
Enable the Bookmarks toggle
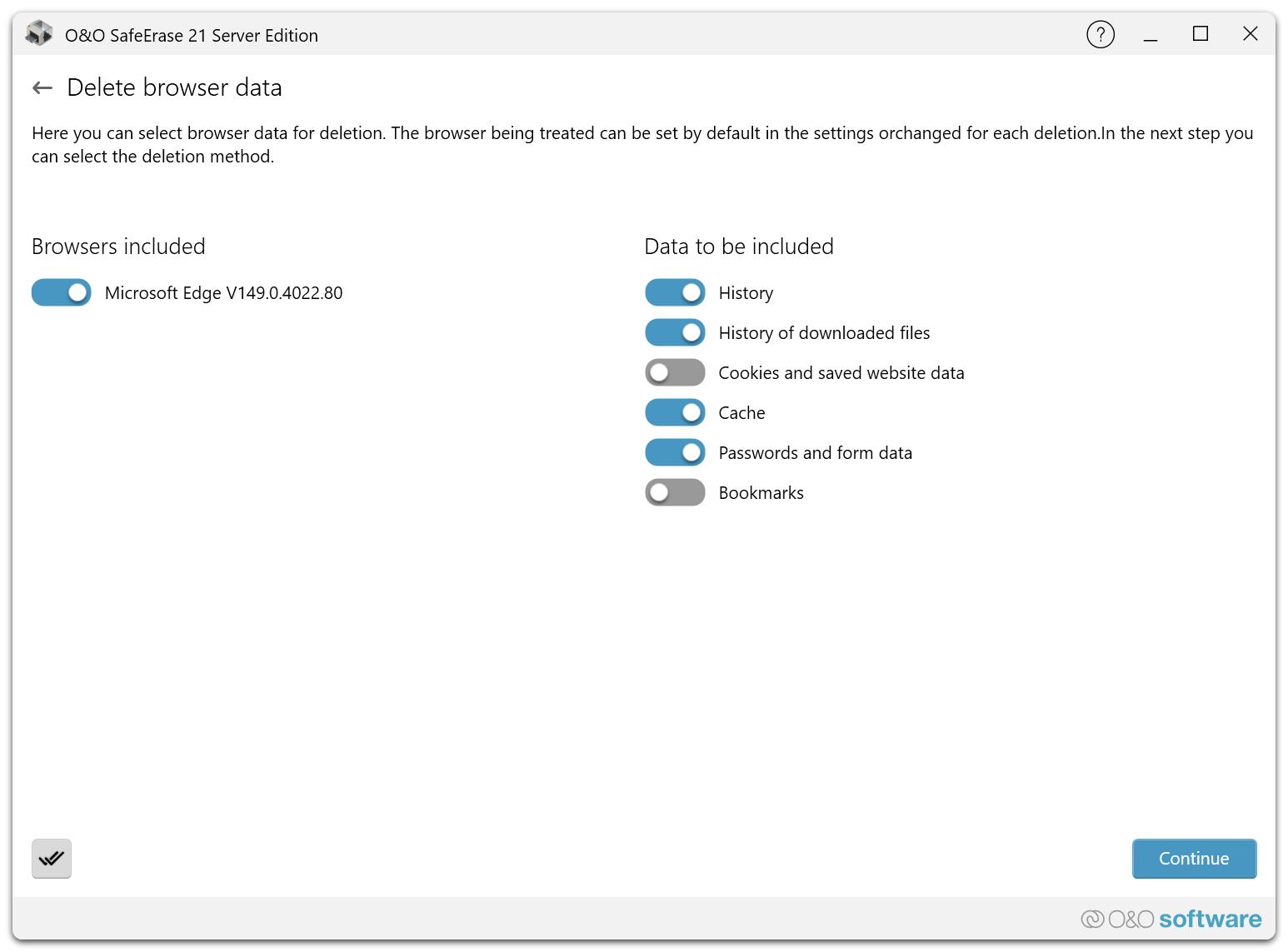(x=675, y=492)
